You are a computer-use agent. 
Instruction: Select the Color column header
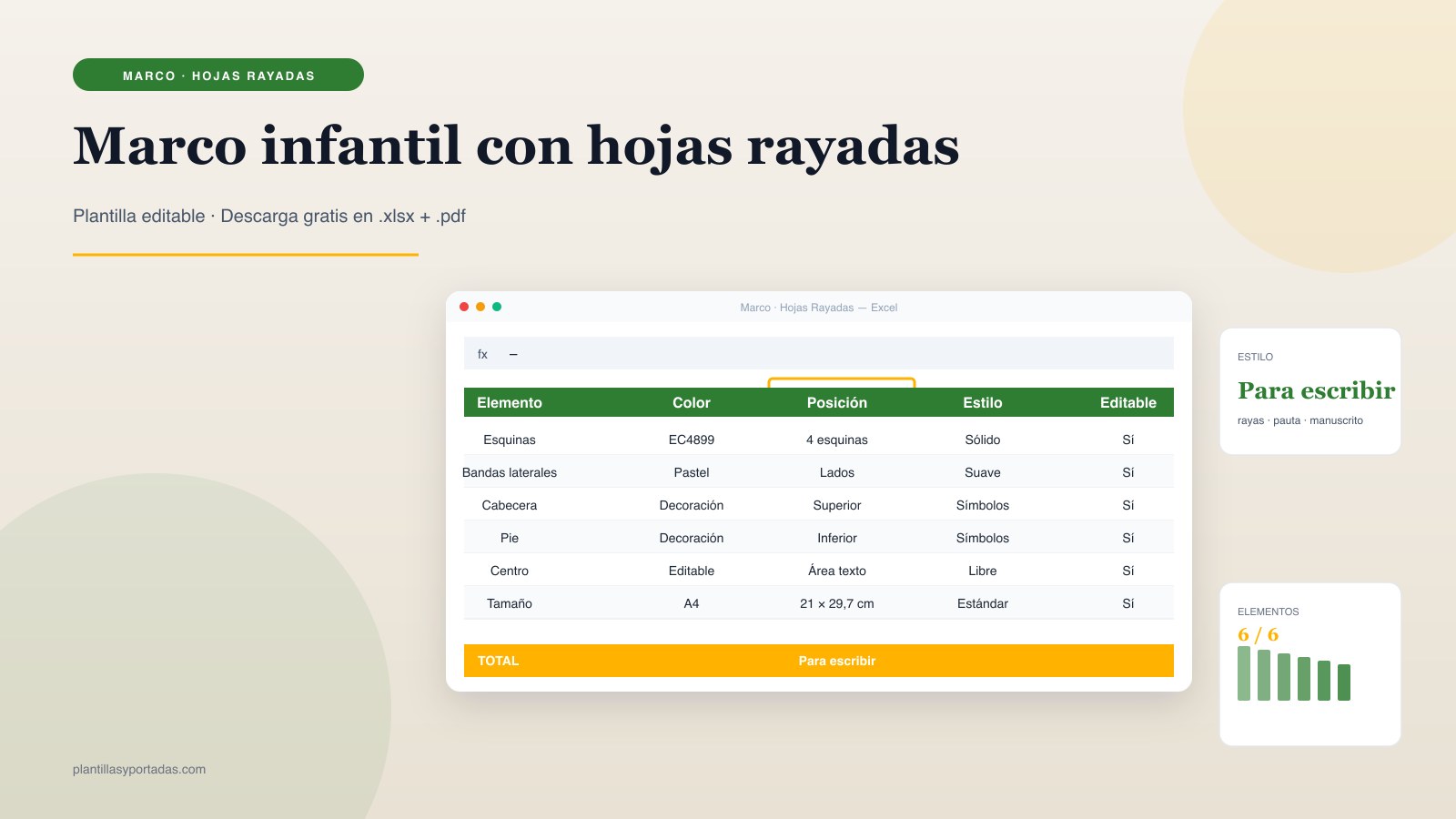tap(692, 402)
